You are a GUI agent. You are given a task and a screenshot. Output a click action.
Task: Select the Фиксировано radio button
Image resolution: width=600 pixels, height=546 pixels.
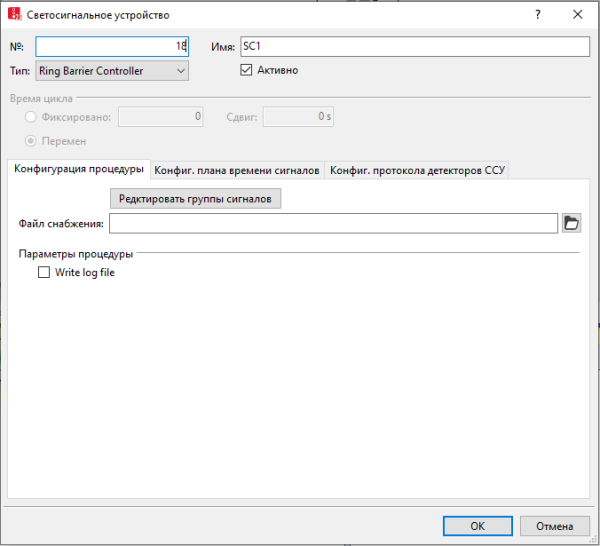coord(31,117)
